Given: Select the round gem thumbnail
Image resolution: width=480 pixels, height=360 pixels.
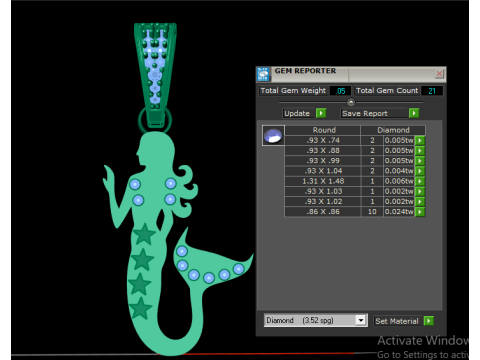Looking at the screenshot, I should [273, 135].
